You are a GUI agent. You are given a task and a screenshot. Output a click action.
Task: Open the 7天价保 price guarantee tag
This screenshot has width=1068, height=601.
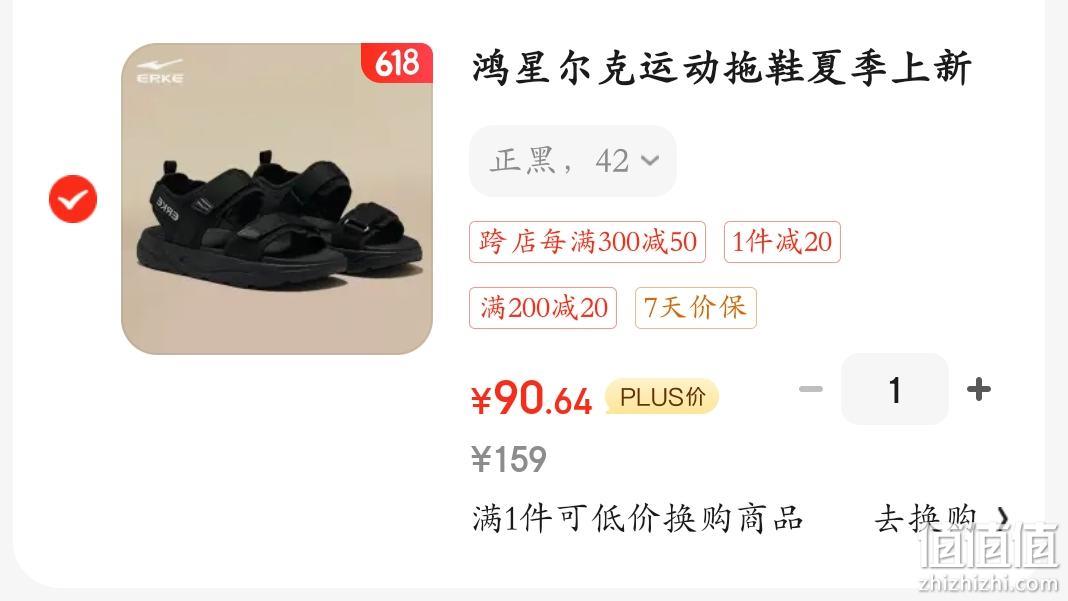(695, 308)
